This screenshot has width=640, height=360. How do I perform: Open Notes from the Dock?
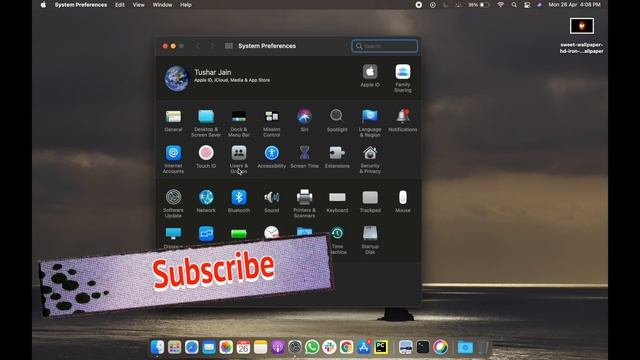click(260, 347)
